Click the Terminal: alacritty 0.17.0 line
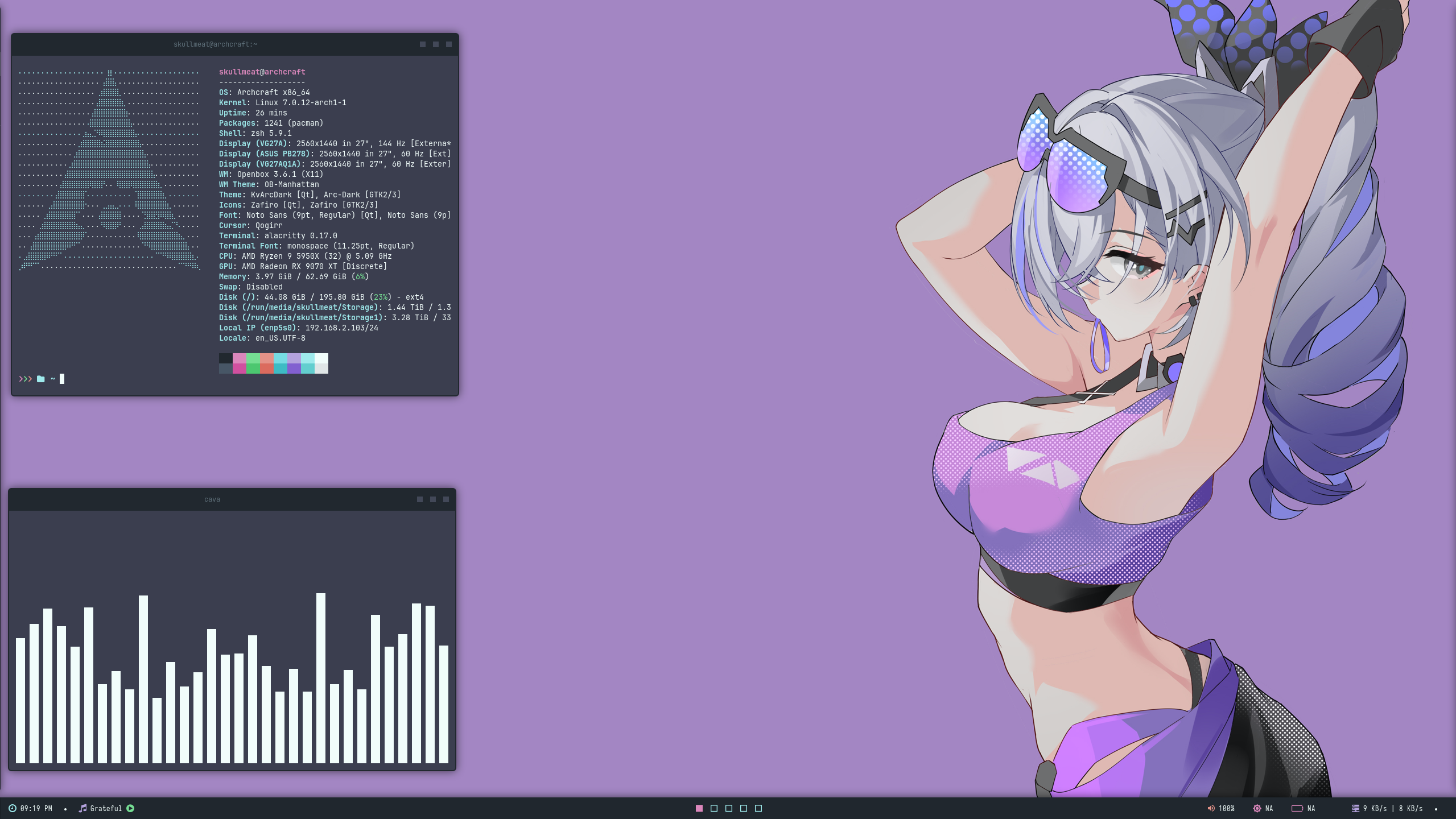The width and height of the screenshot is (1456, 819). (x=278, y=235)
